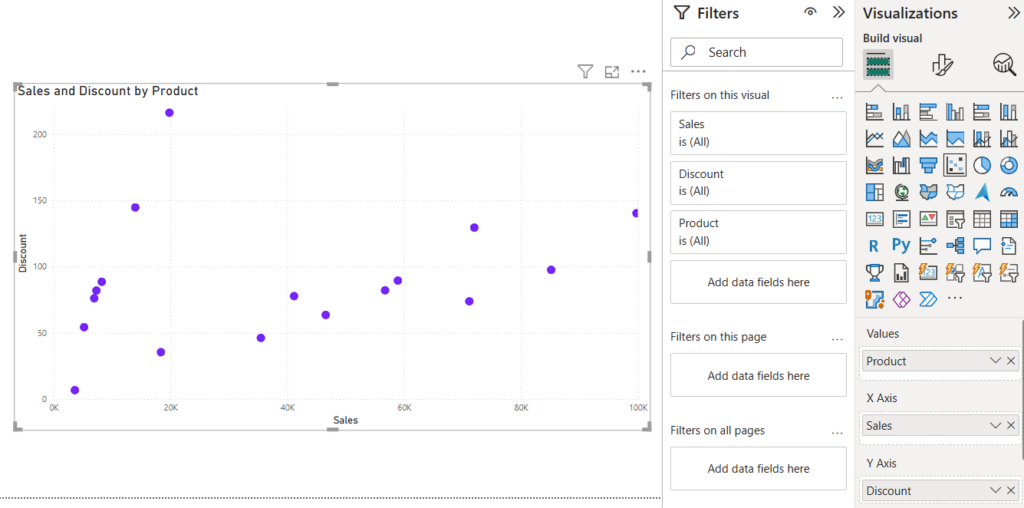The width and height of the screenshot is (1024, 508).
Task: Select the gauge visual icon
Action: (1009, 192)
